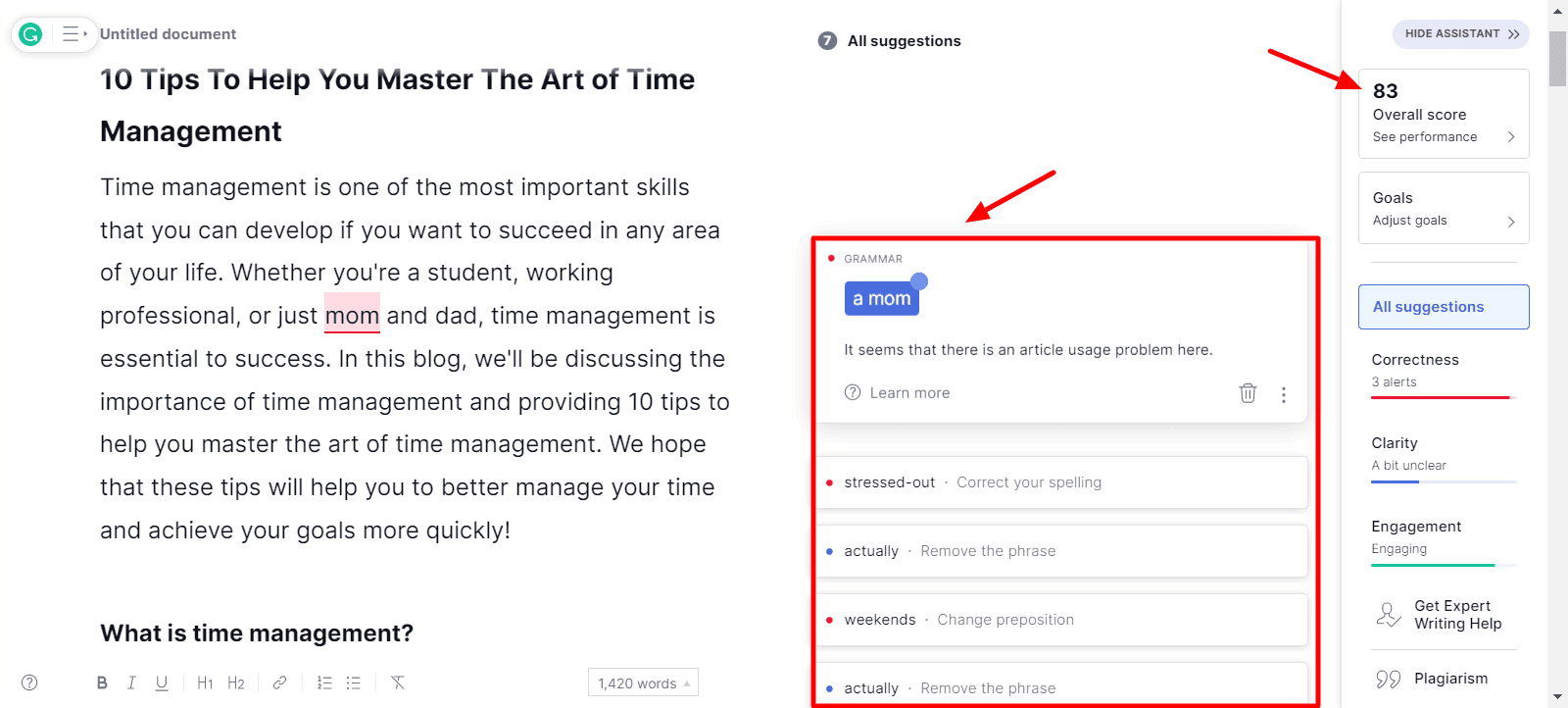Apply H1 heading style
Viewport: 1568px width, 708px height.
point(205,683)
